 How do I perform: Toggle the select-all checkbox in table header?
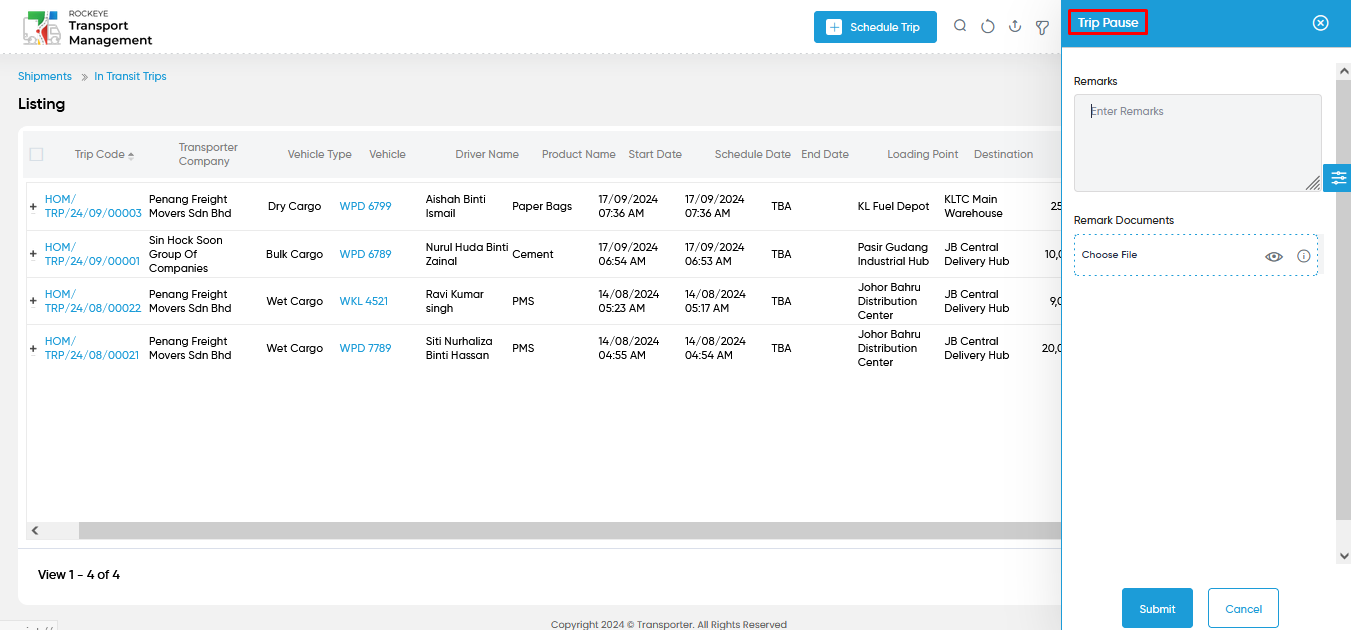pyautogui.click(x=37, y=154)
